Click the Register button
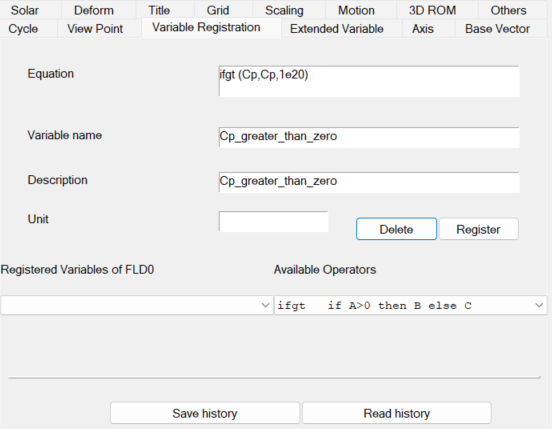 pos(478,229)
